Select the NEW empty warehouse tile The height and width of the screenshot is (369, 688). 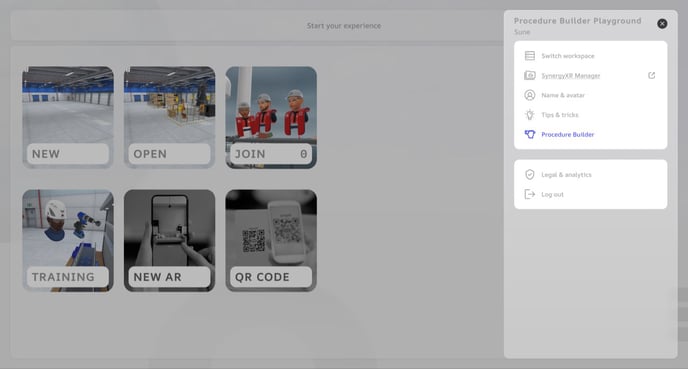68,117
